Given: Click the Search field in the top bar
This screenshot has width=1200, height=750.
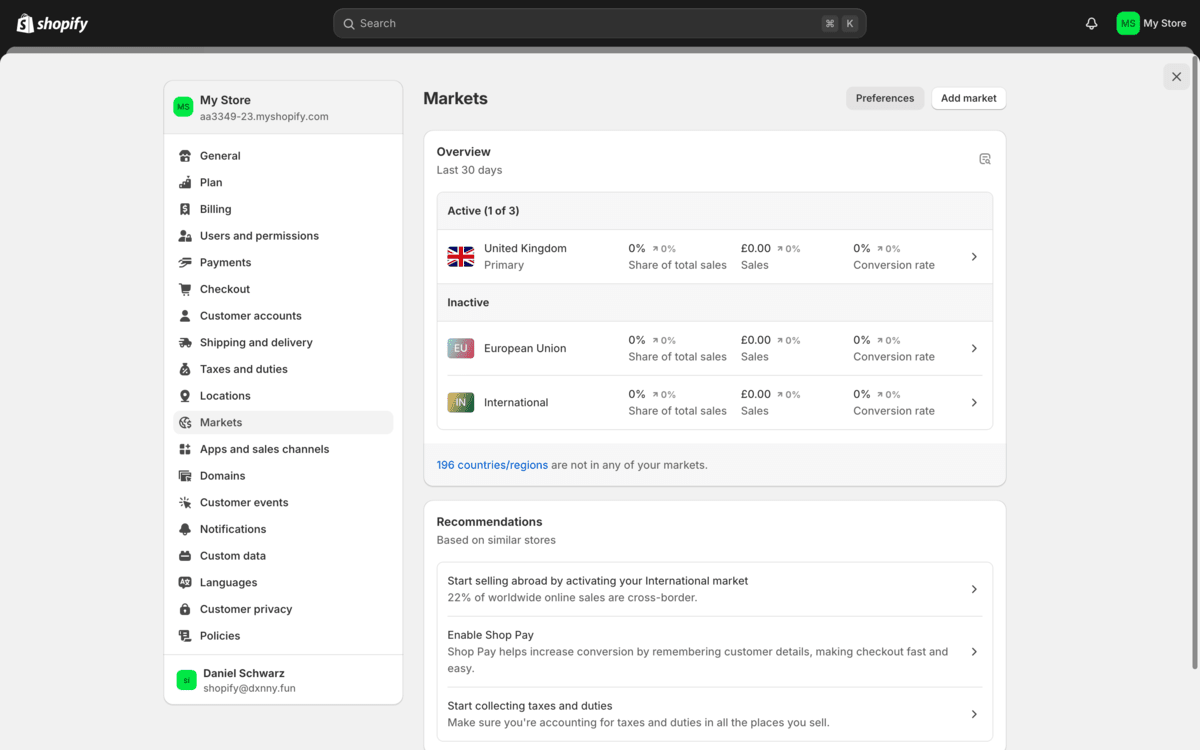Looking at the screenshot, I should point(600,22).
